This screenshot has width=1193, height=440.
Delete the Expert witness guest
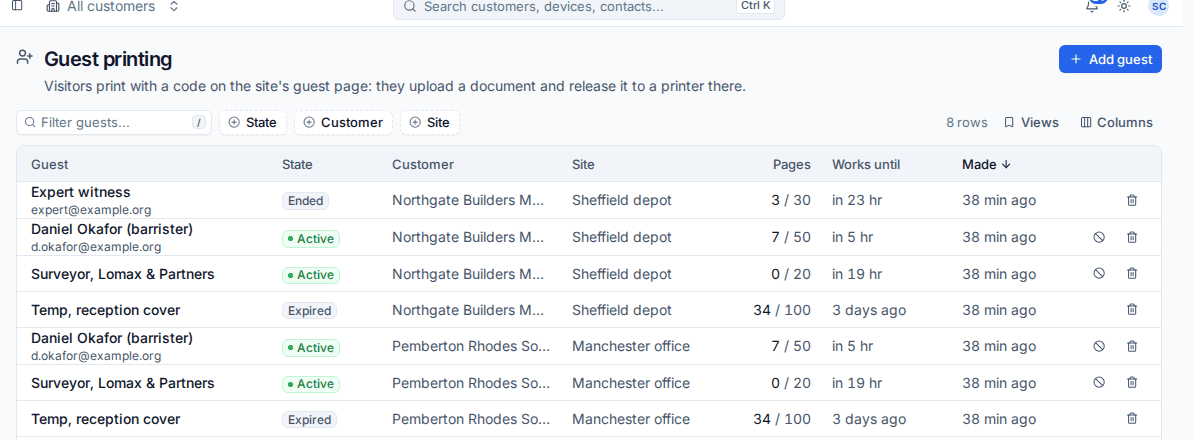pyautogui.click(x=1131, y=200)
